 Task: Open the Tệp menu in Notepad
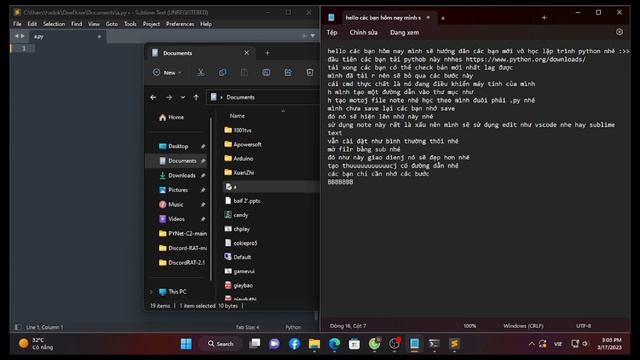tap(332, 32)
